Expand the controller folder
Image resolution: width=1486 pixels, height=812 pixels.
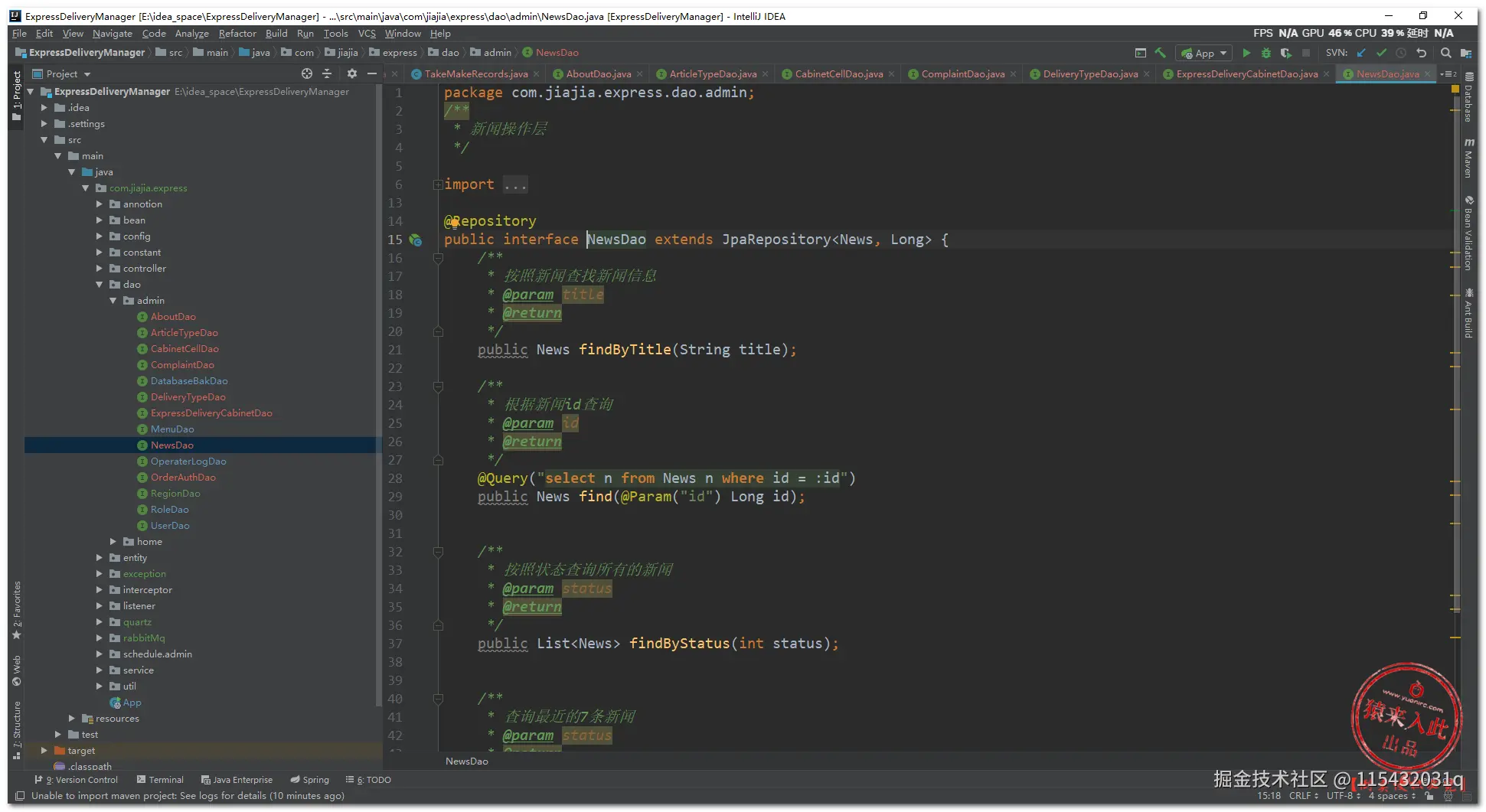tap(100, 269)
